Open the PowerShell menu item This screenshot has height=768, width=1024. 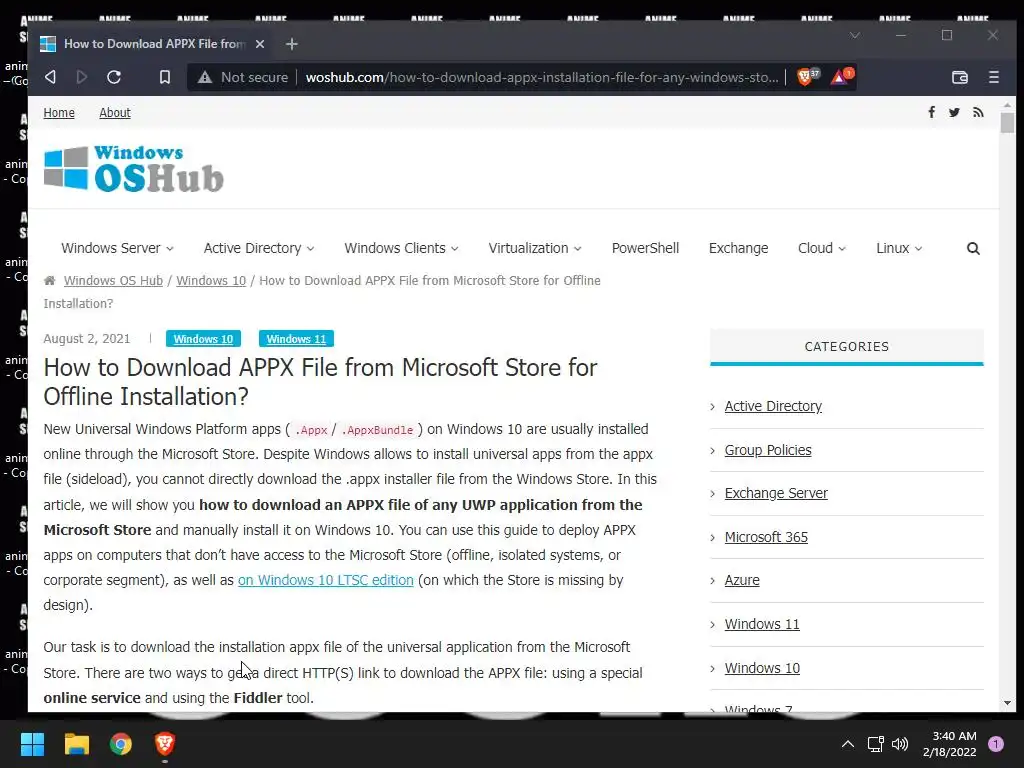coord(645,248)
